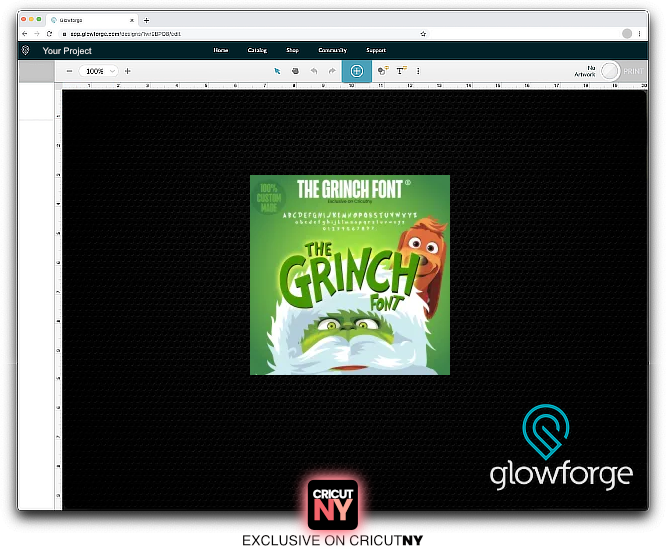Viewport: 666px width, 552px height.
Task: Select the Grinch Font artwork on canvas
Action: coord(350,275)
